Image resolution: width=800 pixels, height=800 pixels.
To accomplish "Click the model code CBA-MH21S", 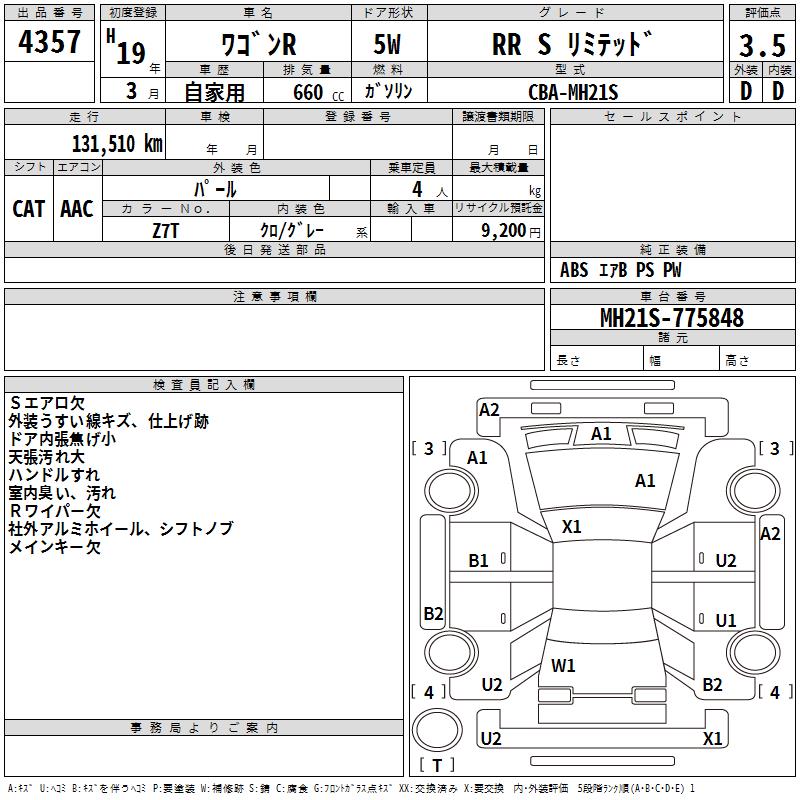I will pyautogui.click(x=573, y=92).
